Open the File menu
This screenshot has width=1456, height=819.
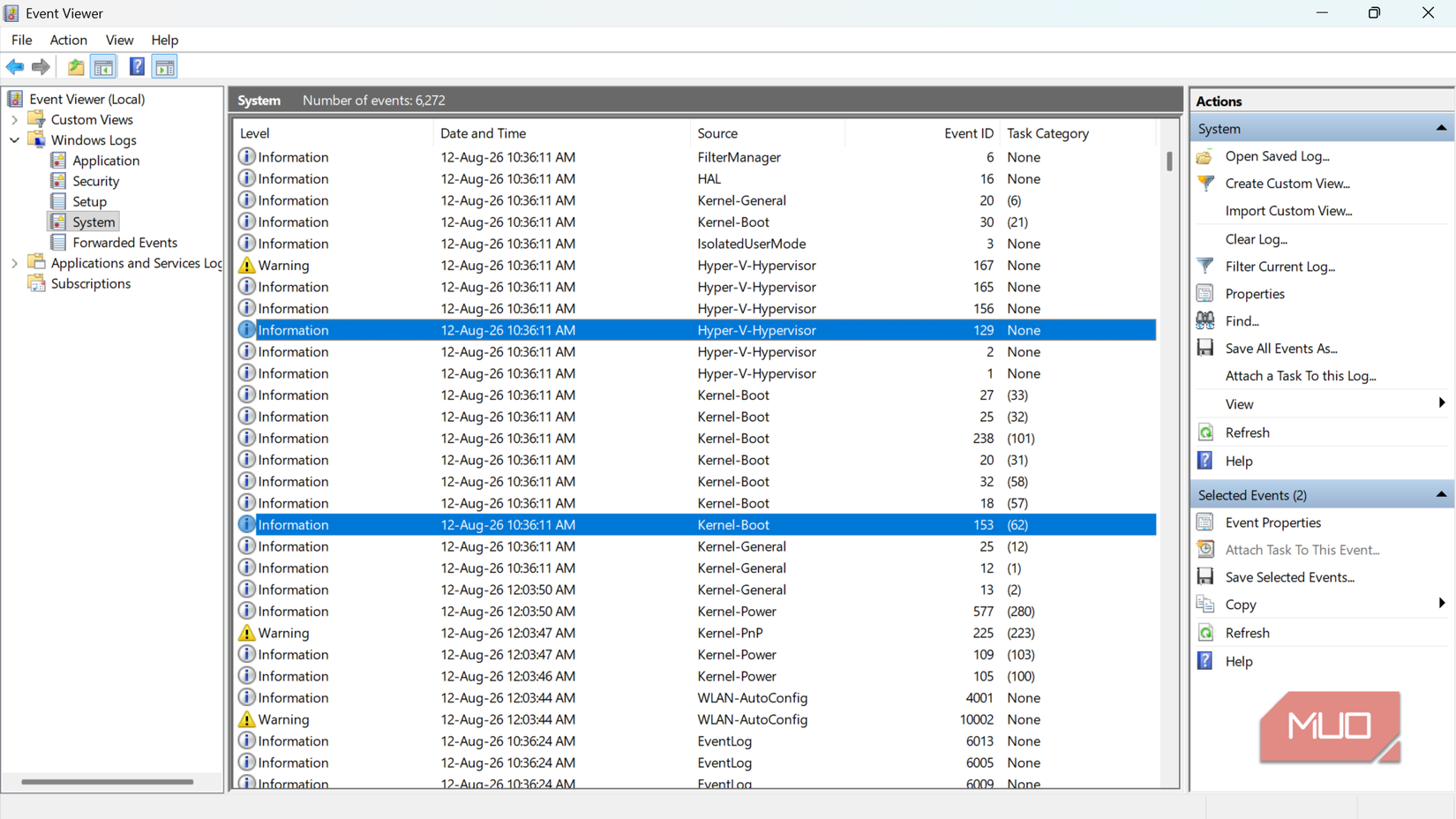(x=21, y=40)
